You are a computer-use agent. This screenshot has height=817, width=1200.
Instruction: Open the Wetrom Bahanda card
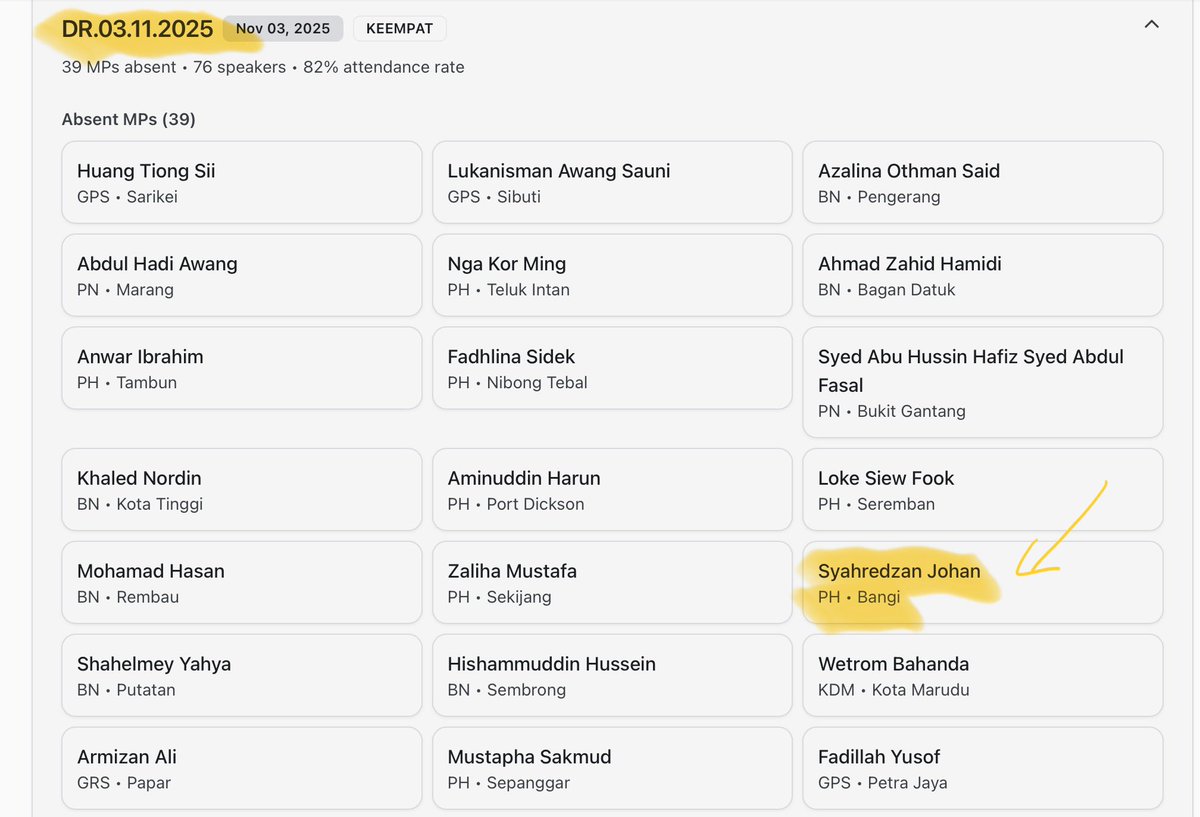(983, 675)
